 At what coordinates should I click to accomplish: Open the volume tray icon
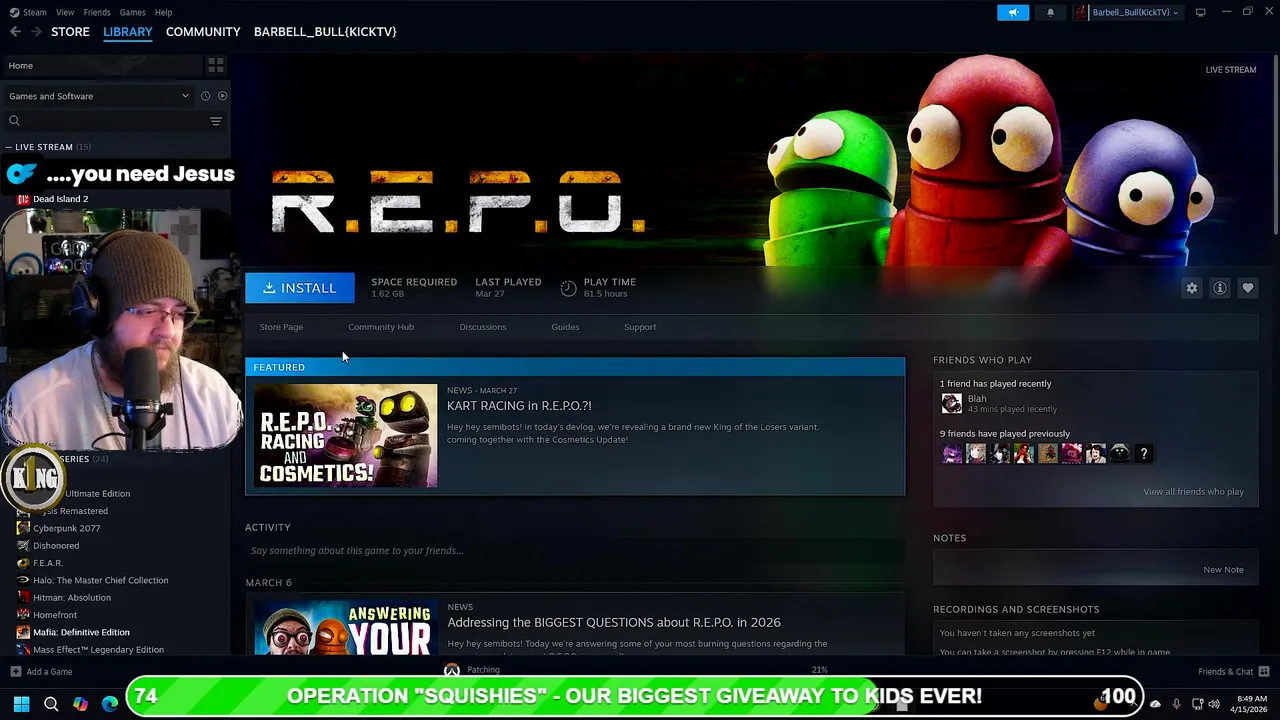click(1215, 704)
